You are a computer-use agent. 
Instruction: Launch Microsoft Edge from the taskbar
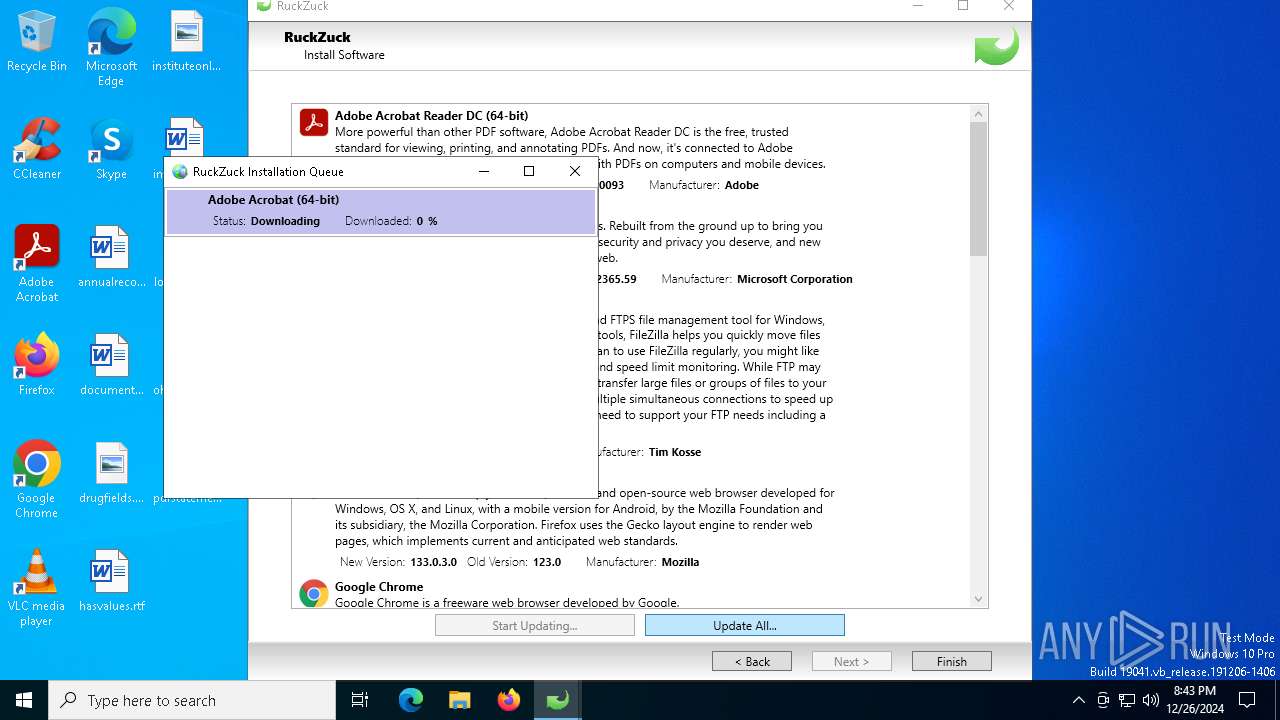410,700
